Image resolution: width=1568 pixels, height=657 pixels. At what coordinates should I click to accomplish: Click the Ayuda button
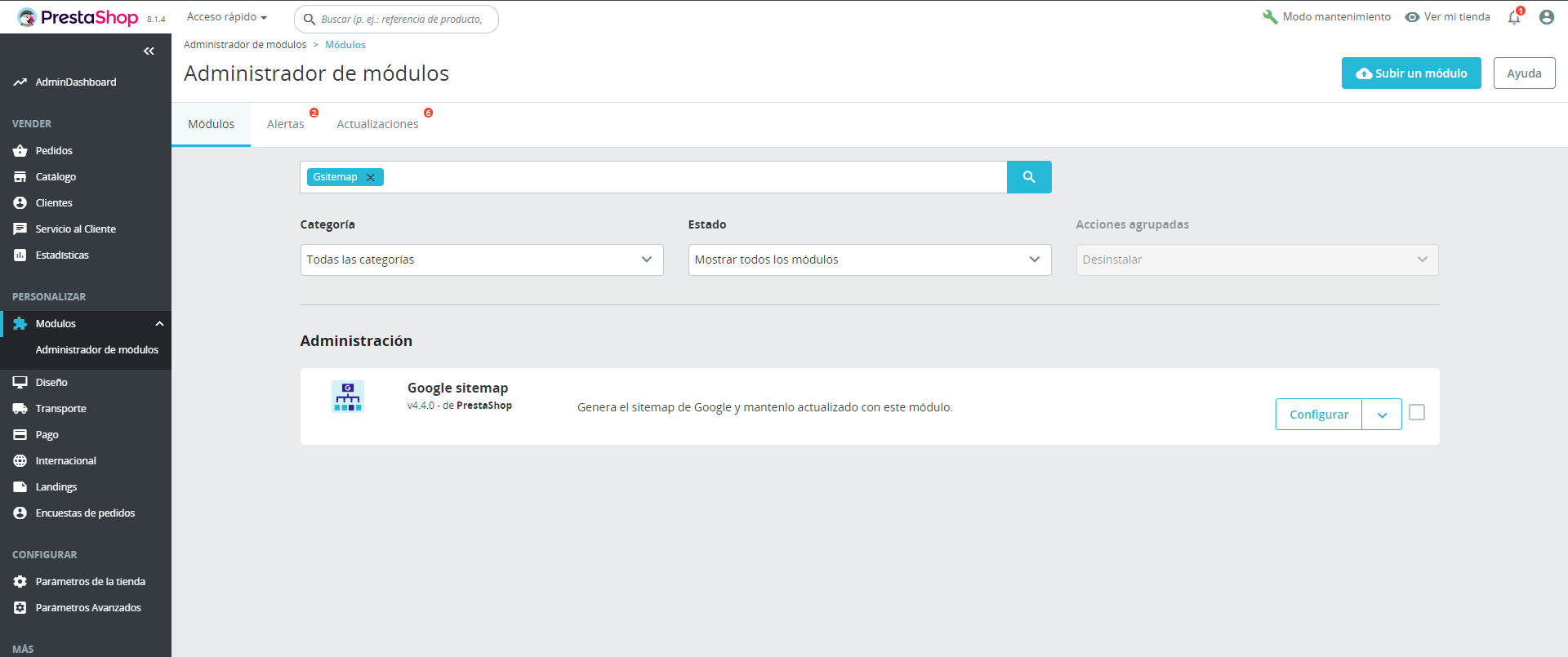coord(1524,73)
